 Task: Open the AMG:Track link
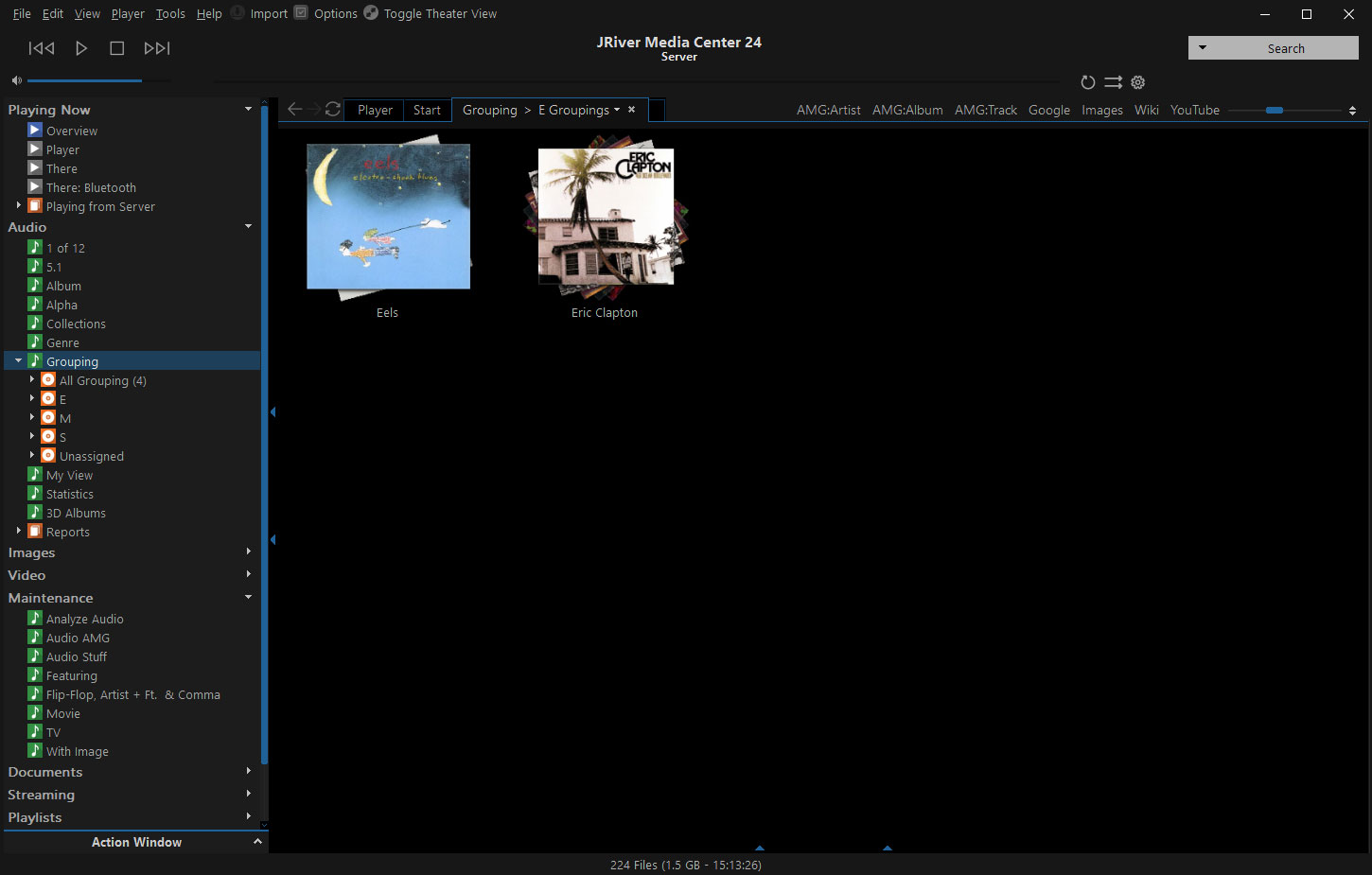[986, 110]
